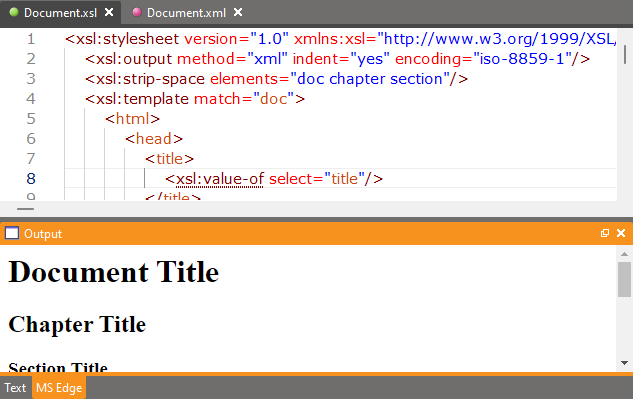This screenshot has height=399, width=633.
Task: Close the Document.xsl tab
Action: point(109,13)
